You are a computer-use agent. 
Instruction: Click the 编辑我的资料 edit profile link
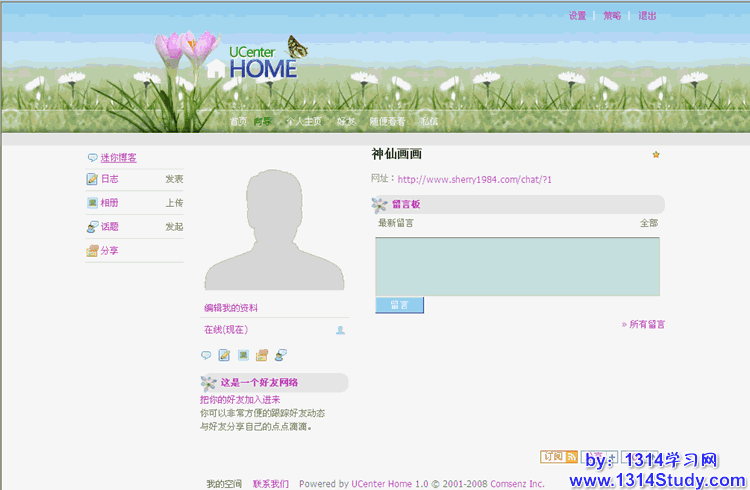[x=231, y=308]
